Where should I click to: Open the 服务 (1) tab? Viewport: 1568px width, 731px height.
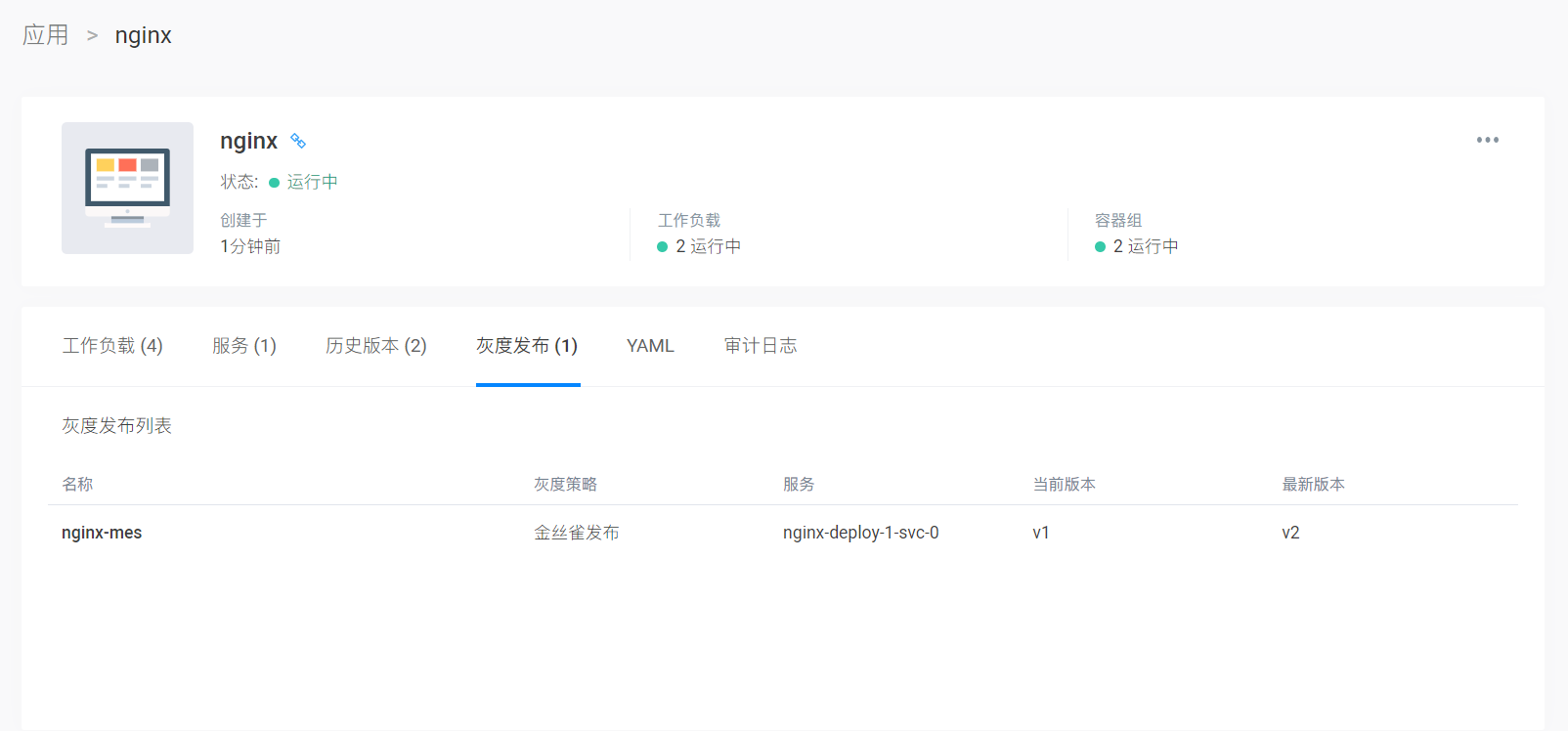[244, 346]
